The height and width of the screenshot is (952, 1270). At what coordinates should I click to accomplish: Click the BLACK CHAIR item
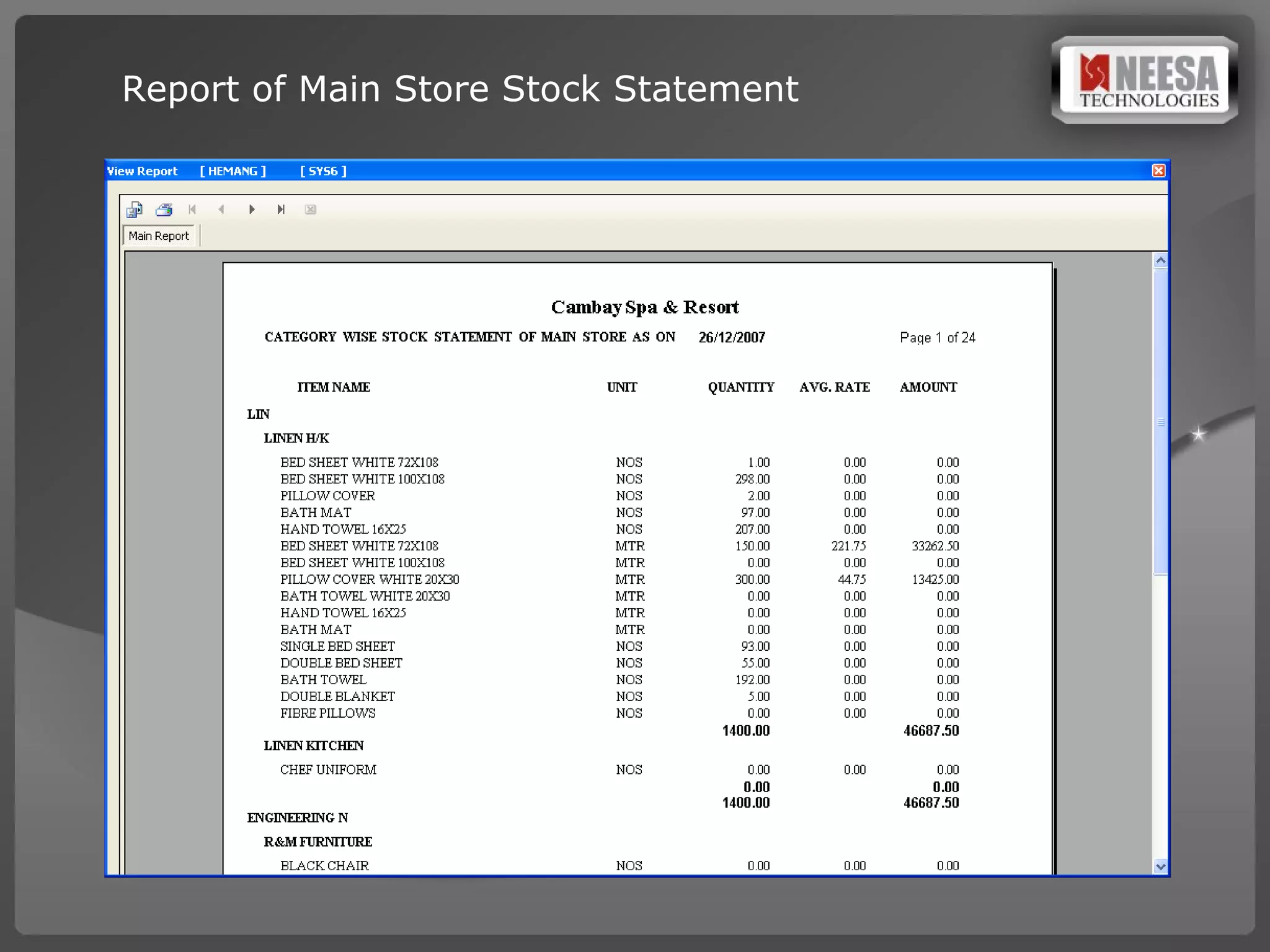[324, 865]
